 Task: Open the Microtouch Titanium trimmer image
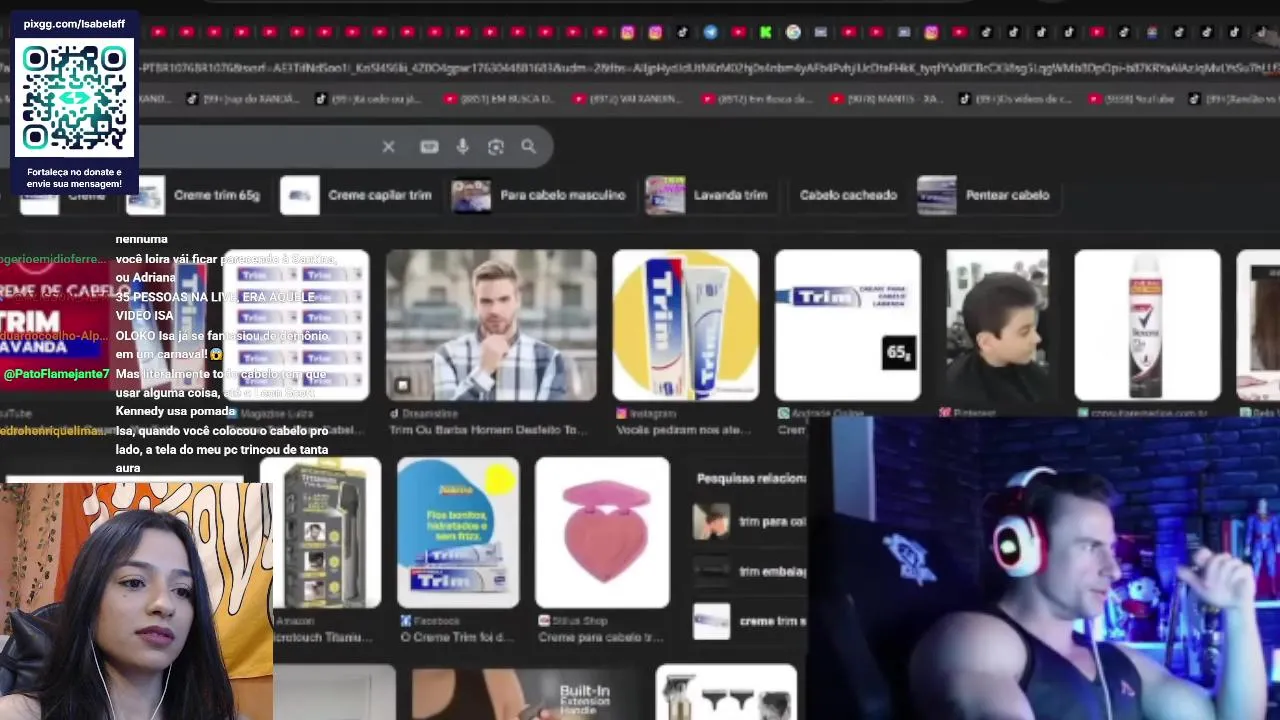(328, 533)
